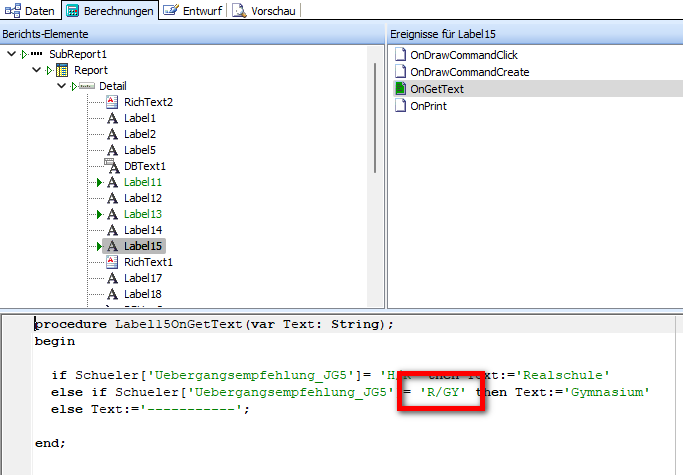The height and width of the screenshot is (475, 683).
Task: Select Label5 in the tree
Action: coord(140,150)
